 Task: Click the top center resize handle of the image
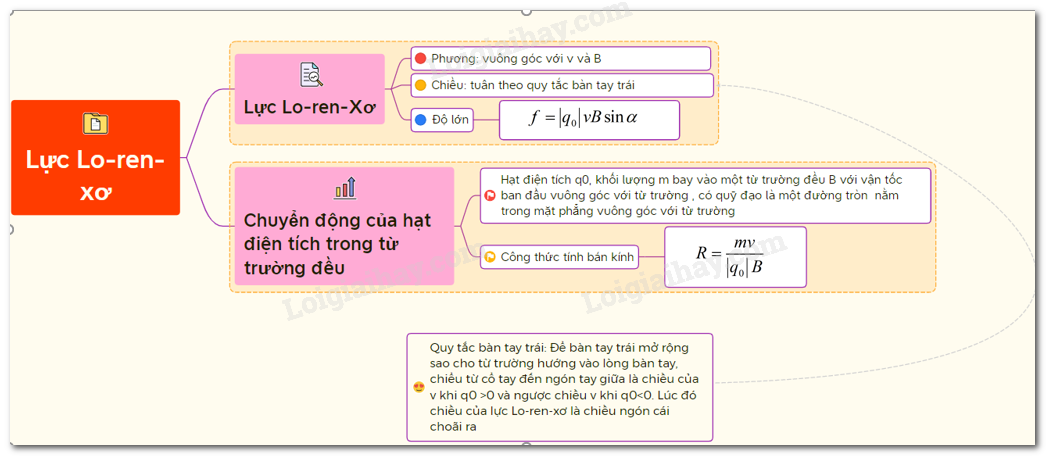click(x=526, y=11)
